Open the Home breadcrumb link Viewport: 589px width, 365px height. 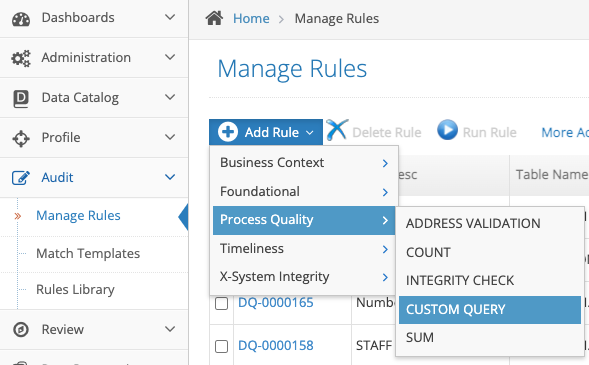pyautogui.click(x=251, y=18)
